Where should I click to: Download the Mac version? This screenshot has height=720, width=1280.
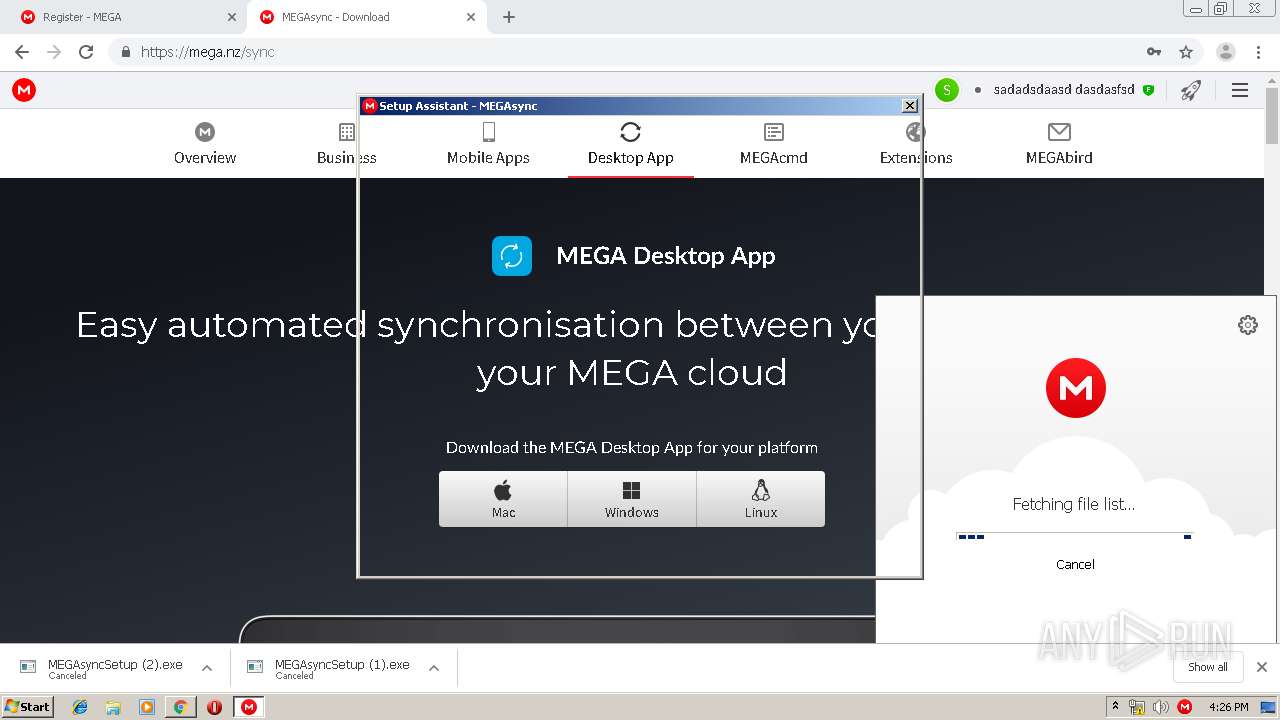pyautogui.click(x=503, y=499)
